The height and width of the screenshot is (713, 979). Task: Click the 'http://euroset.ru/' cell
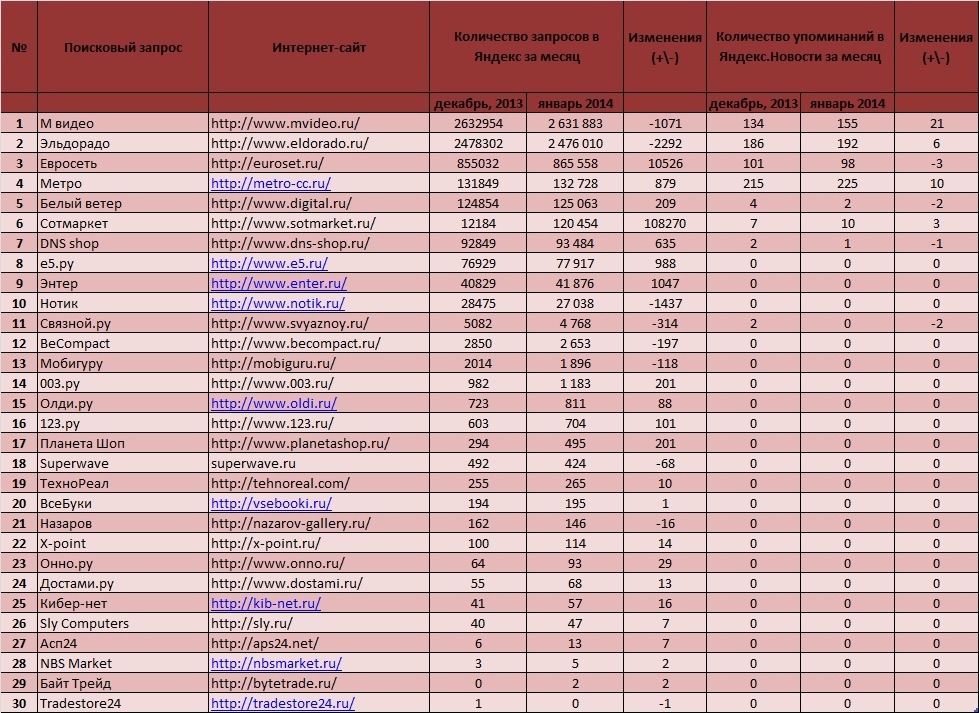pyautogui.click(x=319, y=164)
